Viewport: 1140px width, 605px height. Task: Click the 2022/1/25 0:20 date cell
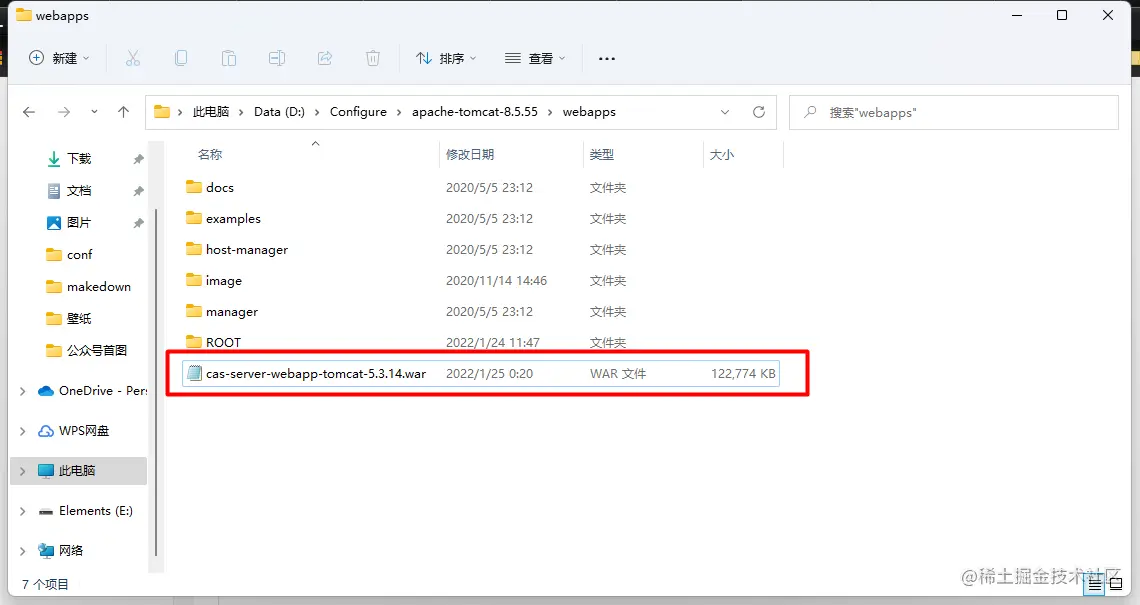(489, 374)
